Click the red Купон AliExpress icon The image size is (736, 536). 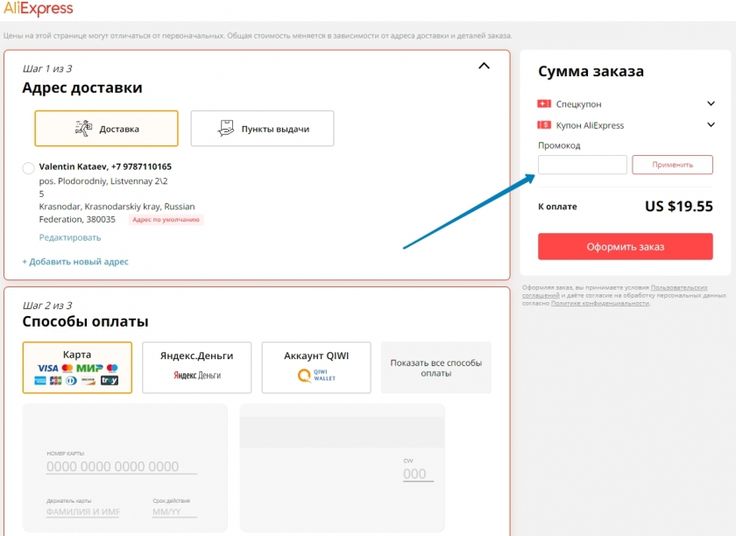tap(544, 125)
